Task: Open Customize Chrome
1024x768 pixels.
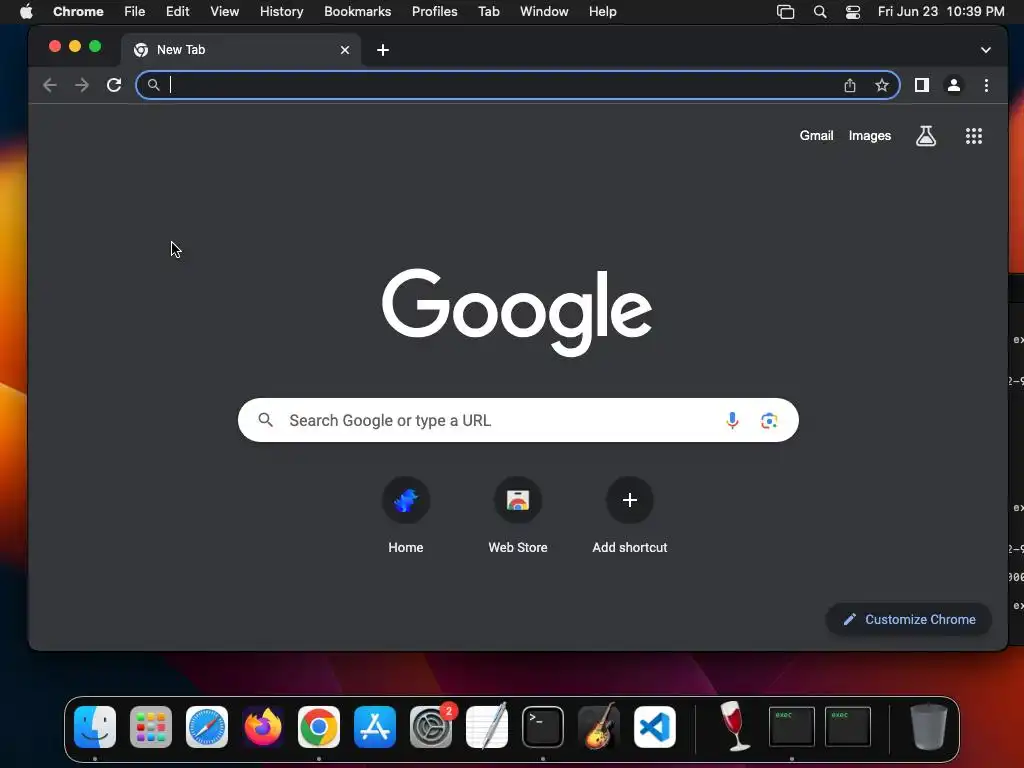Action: (909, 619)
